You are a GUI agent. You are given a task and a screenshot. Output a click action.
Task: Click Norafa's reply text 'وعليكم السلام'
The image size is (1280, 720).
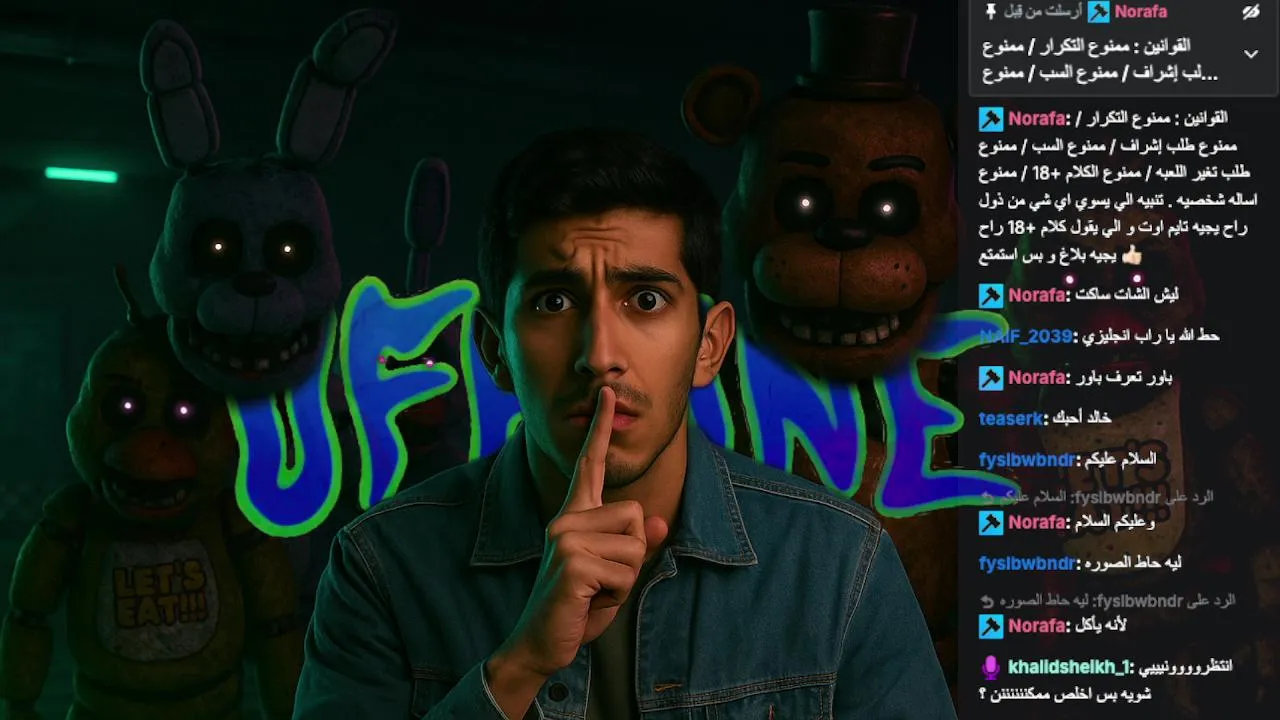[x=1116, y=522]
